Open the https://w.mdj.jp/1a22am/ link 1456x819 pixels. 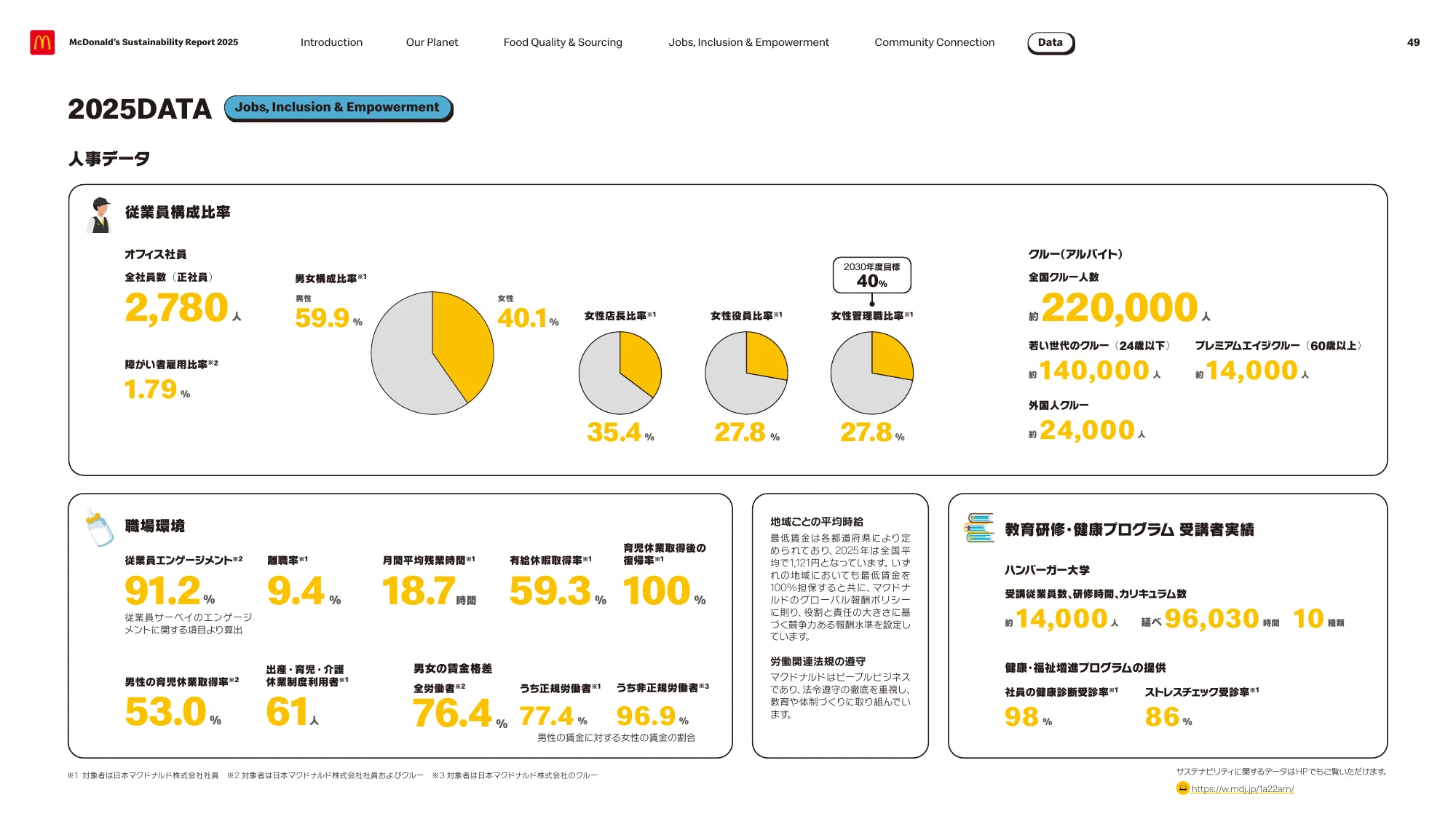tap(1242, 789)
